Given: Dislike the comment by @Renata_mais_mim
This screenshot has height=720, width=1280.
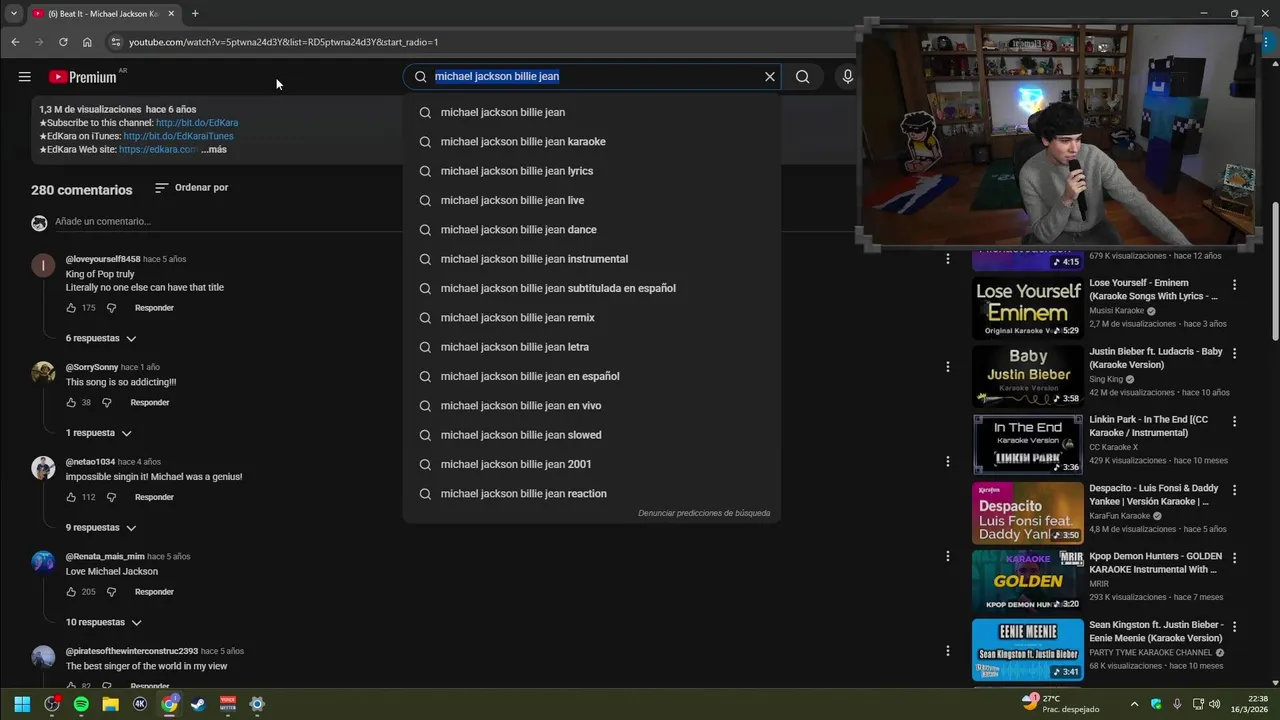Looking at the screenshot, I should [x=111, y=592].
